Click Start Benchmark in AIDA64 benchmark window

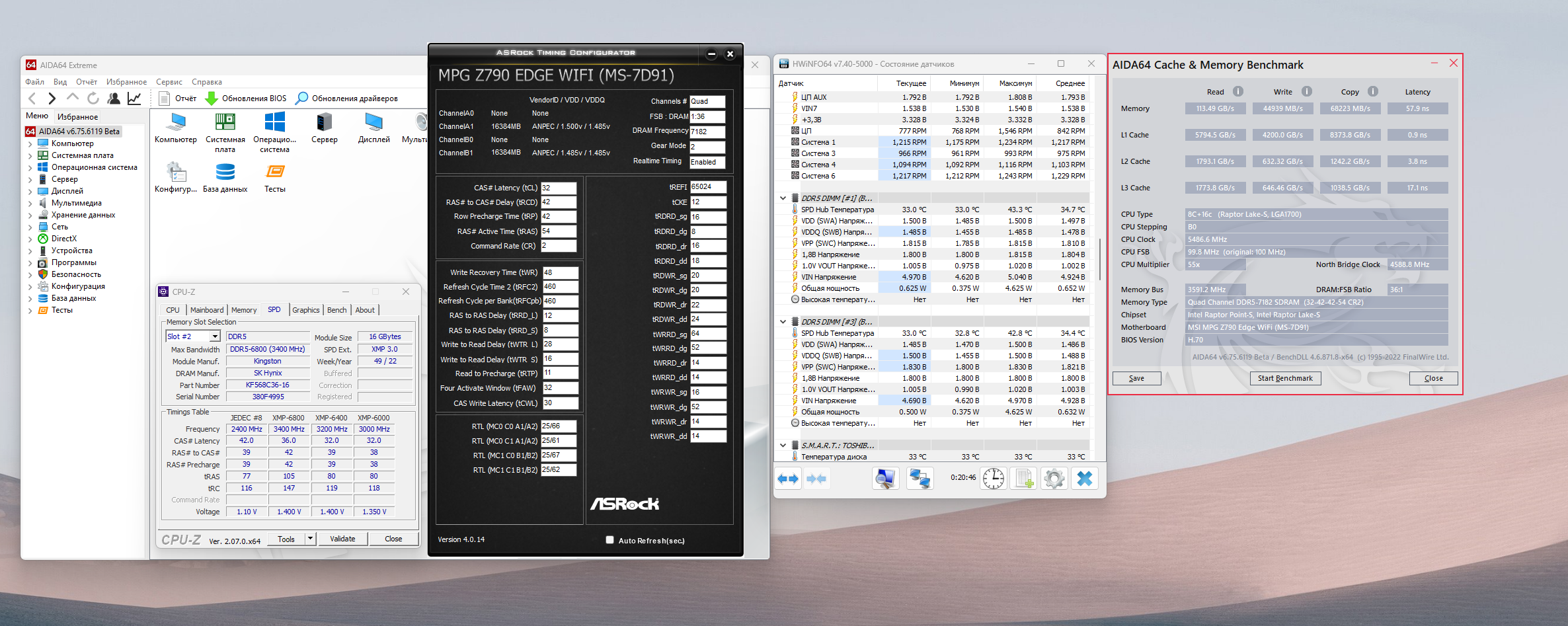click(1285, 378)
